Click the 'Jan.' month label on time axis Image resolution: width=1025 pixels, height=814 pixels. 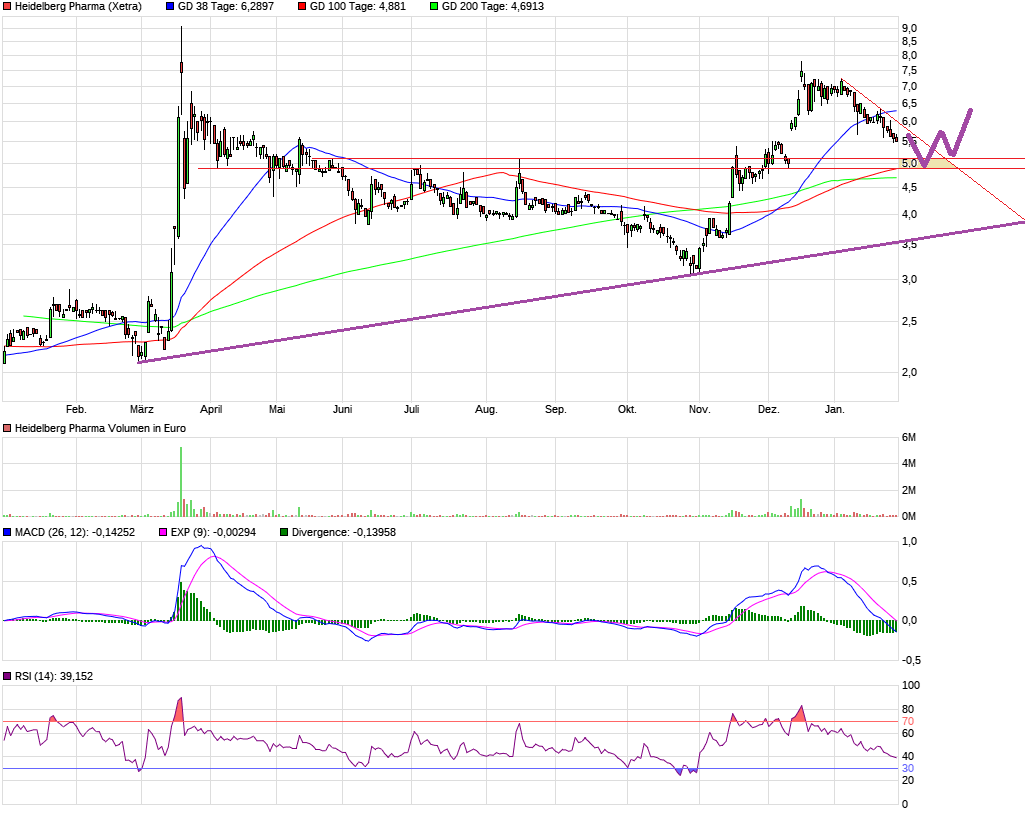835,409
